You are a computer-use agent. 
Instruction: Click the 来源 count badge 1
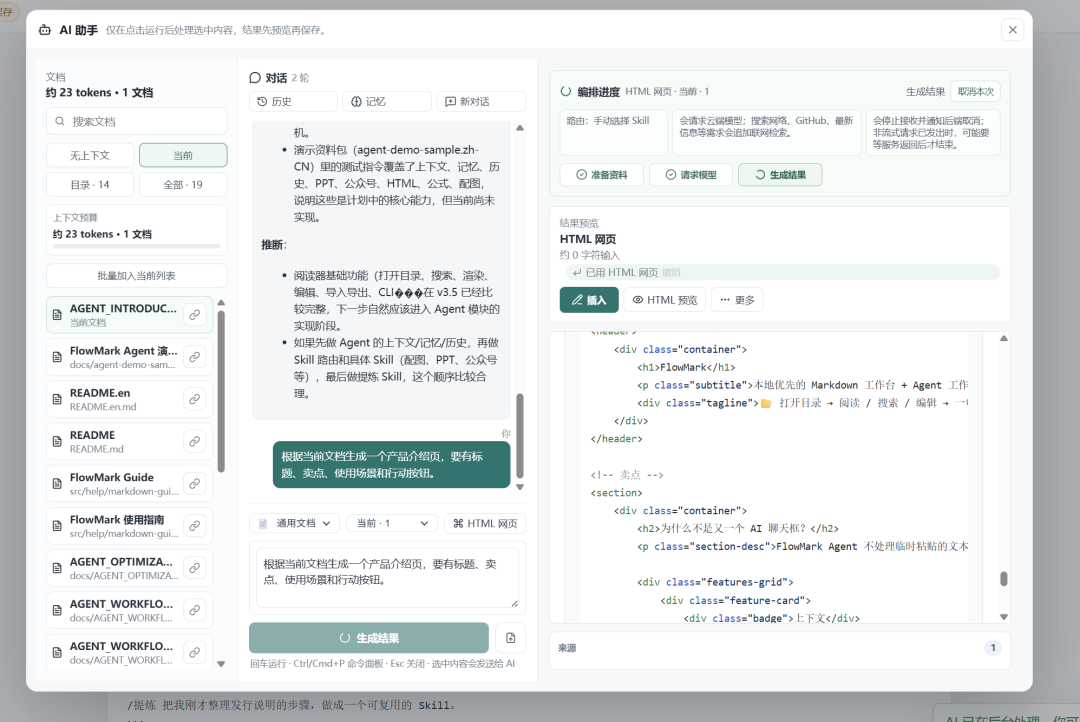click(993, 648)
